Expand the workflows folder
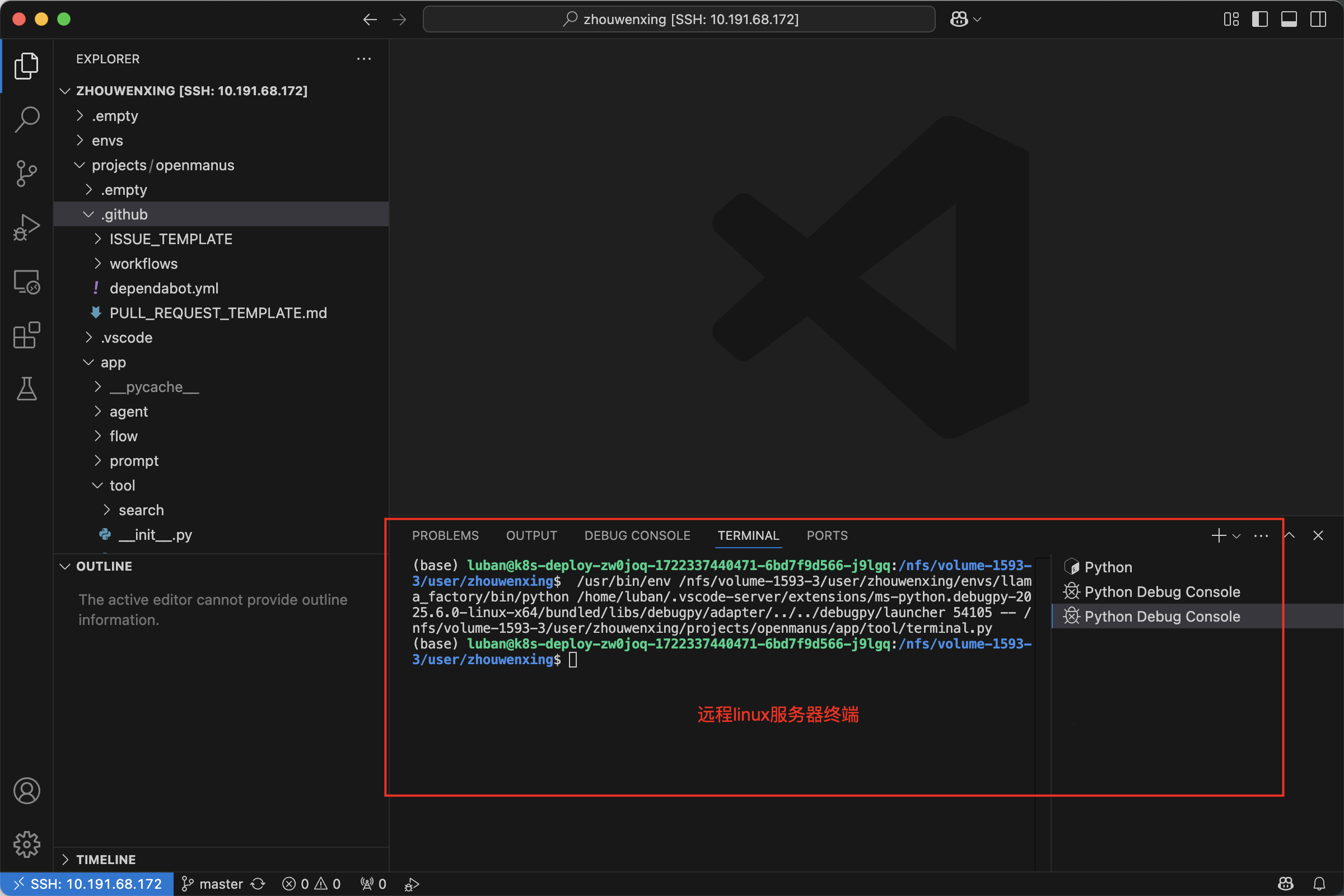The height and width of the screenshot is (896, 1344). 221,263
